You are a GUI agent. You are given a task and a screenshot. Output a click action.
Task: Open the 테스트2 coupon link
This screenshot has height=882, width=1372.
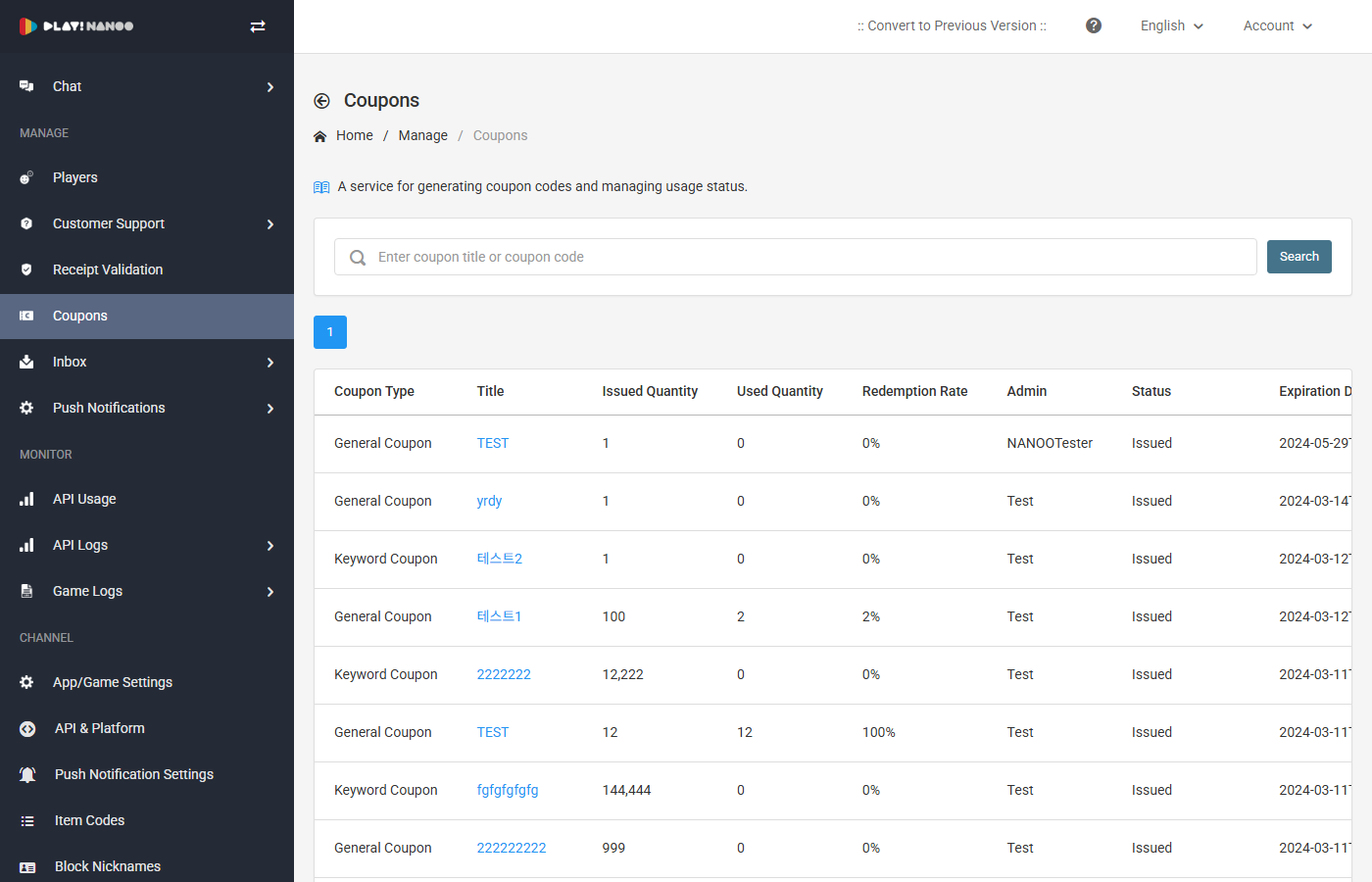click(x=500, y=559)
